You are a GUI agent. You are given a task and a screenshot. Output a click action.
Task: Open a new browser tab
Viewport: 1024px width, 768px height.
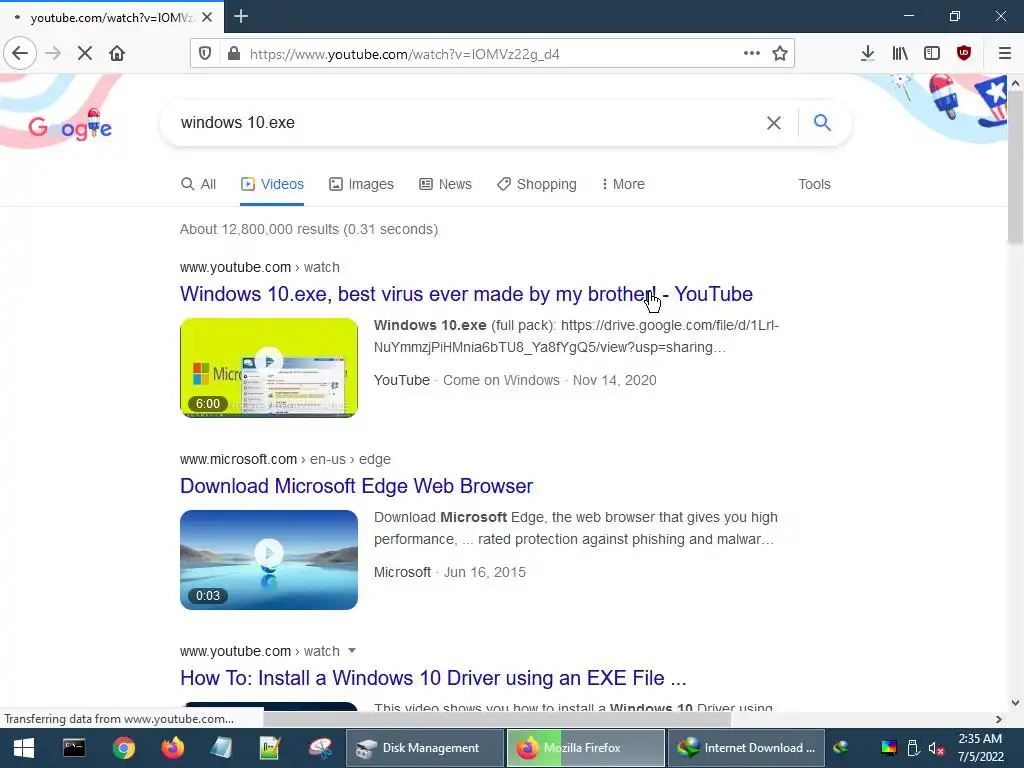241,16
